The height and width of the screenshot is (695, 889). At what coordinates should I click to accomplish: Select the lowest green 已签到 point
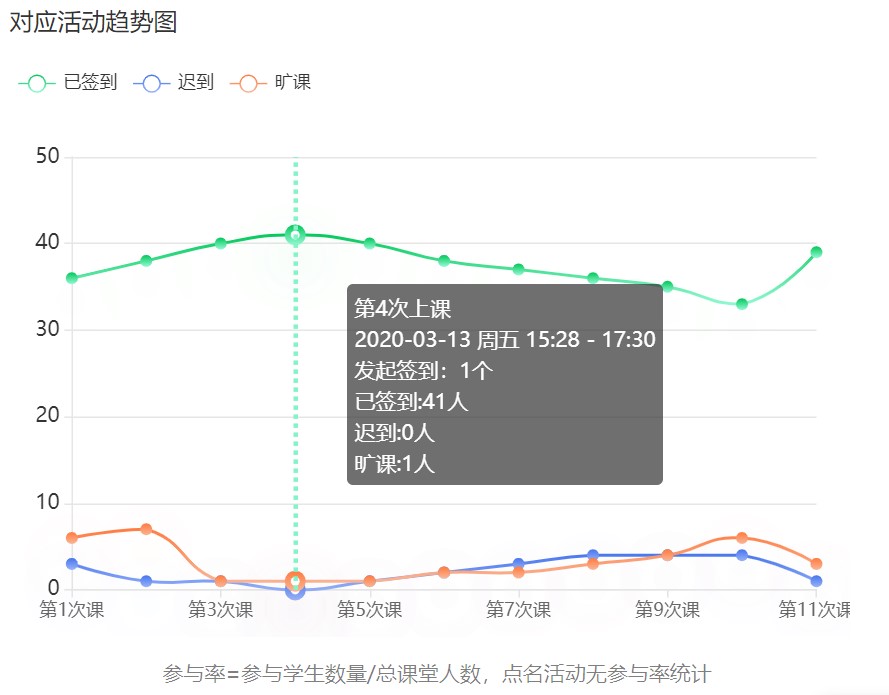pyautogui.click(x=742, y=304)
